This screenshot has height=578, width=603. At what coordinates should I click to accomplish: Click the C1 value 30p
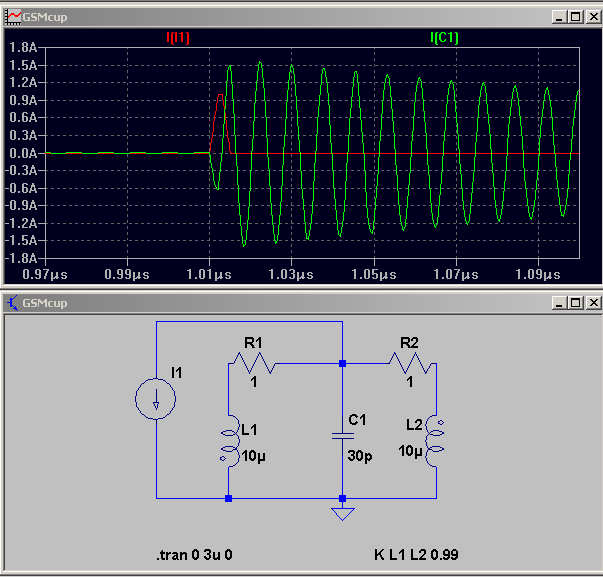360,456
